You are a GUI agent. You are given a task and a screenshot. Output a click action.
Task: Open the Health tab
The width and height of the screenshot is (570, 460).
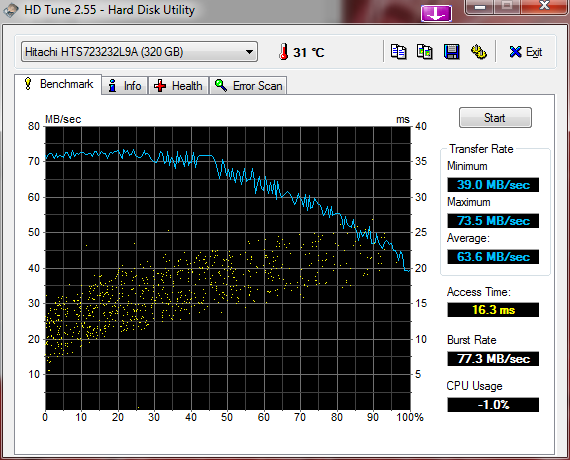178,86
